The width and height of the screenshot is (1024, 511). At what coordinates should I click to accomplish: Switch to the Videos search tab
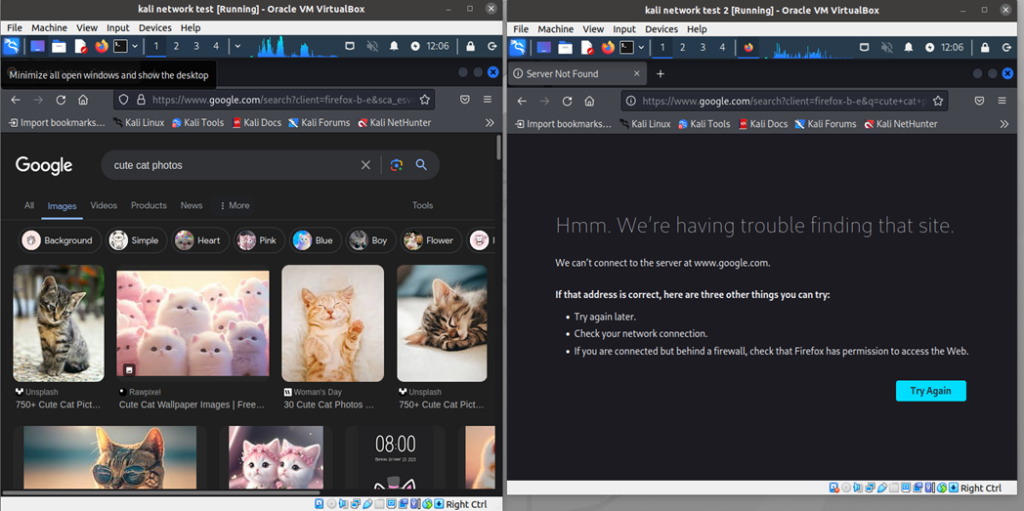coord(104,205)
